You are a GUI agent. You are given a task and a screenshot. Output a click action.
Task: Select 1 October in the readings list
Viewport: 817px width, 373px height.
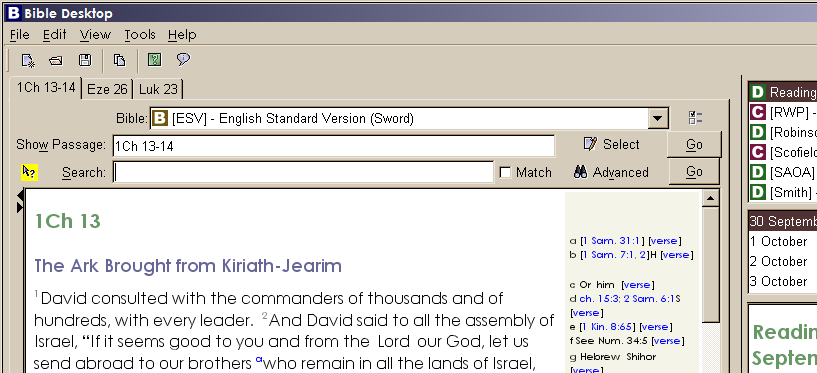[782, 241]
